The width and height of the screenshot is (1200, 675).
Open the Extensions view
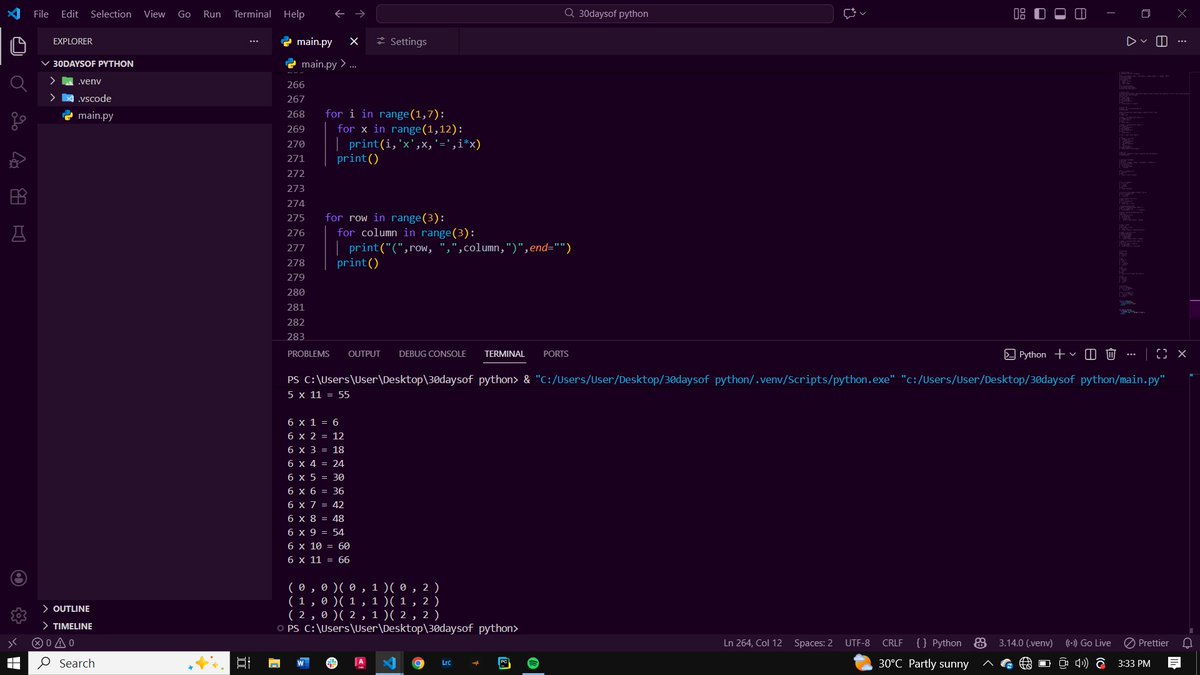pos(18,196)
